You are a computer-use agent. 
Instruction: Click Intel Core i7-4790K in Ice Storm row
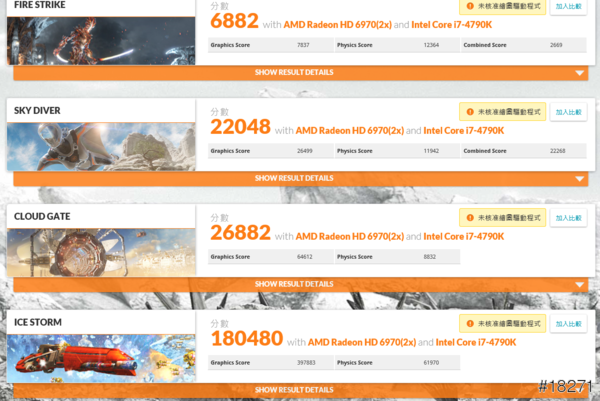tap(476, 342)
